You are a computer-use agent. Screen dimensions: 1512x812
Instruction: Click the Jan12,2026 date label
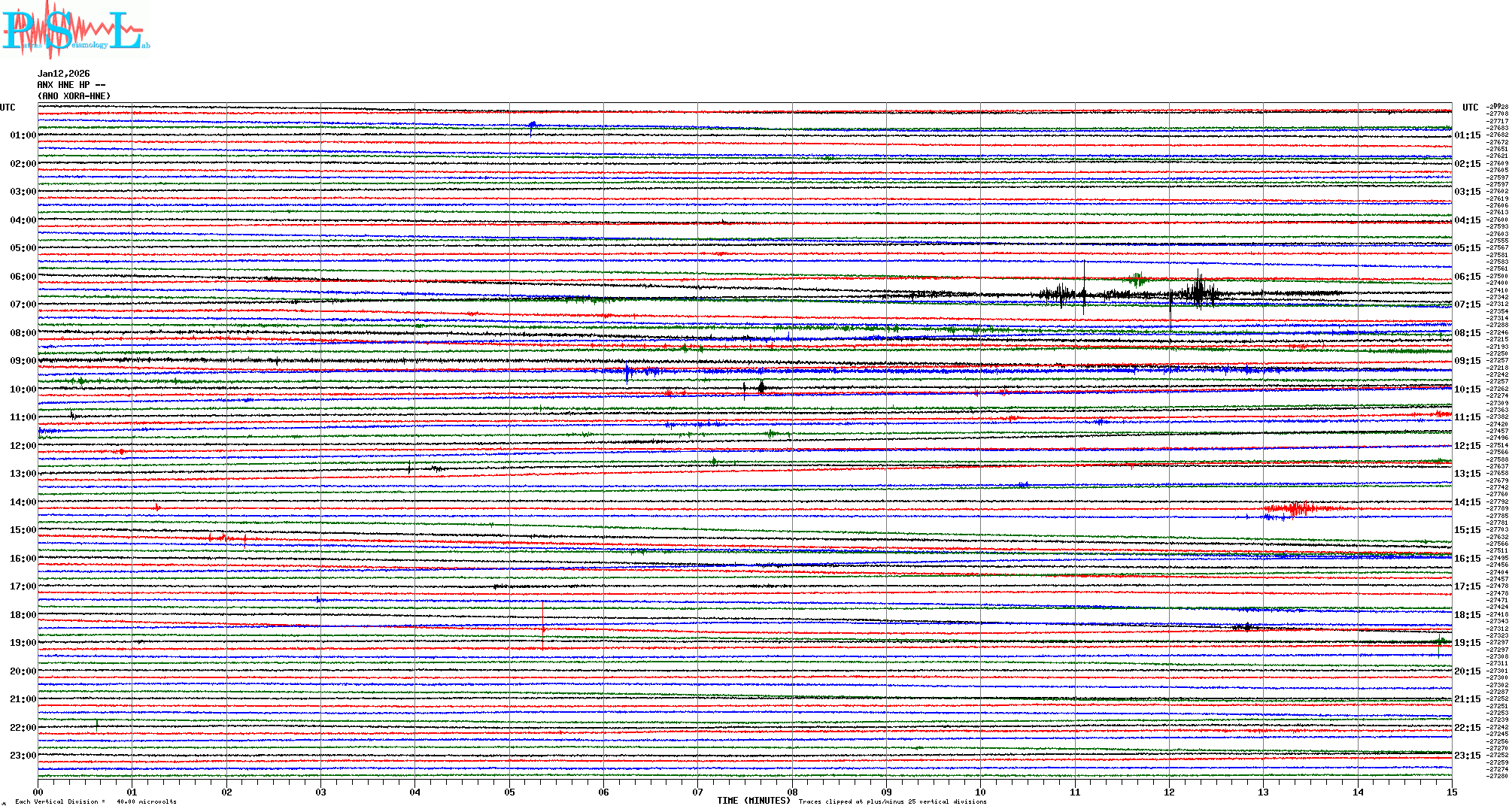click(x=63, y=74)
